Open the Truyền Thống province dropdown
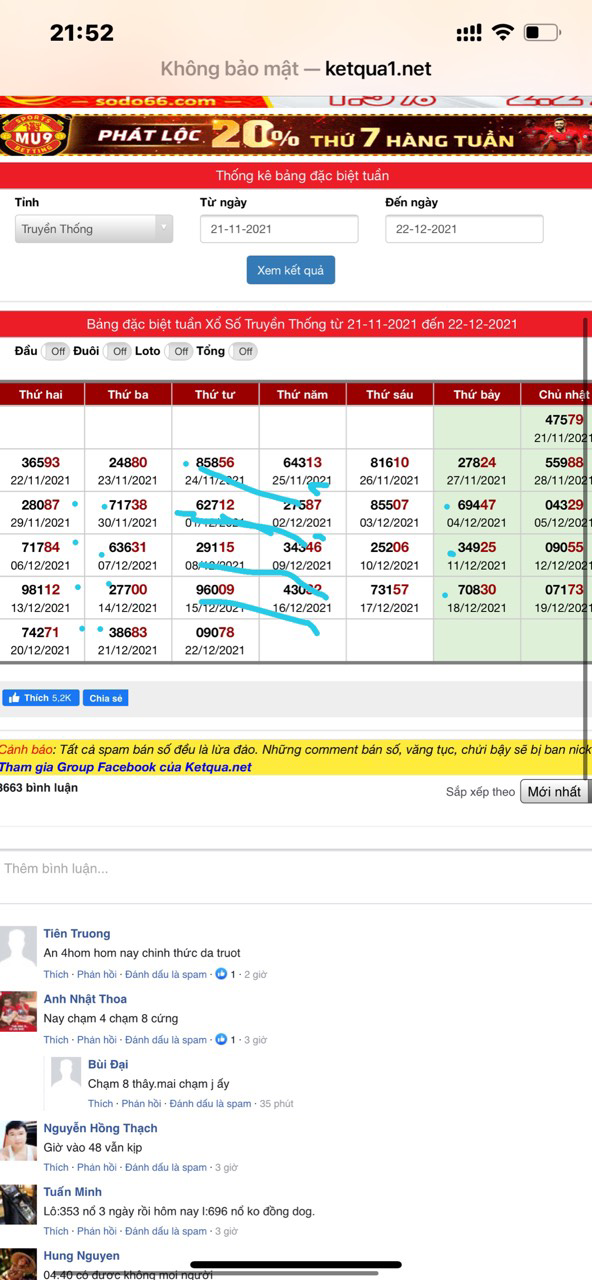Screen dimensions: 592x1280 coord(94,229)
